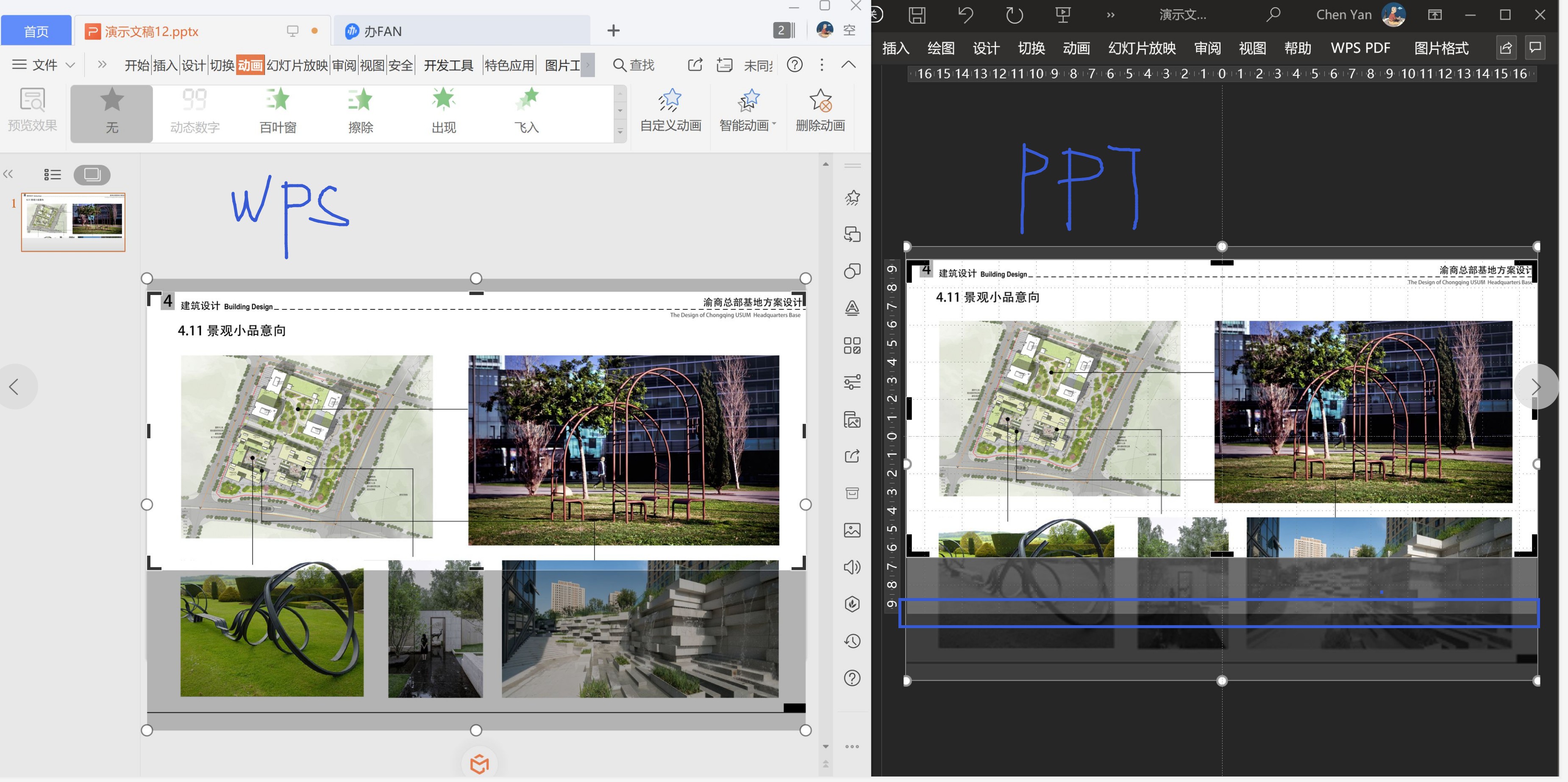Click the orange WPS assistant logo at bottom
The height and width of the screenshot is (782, 1568).
(x=480, y=764)
